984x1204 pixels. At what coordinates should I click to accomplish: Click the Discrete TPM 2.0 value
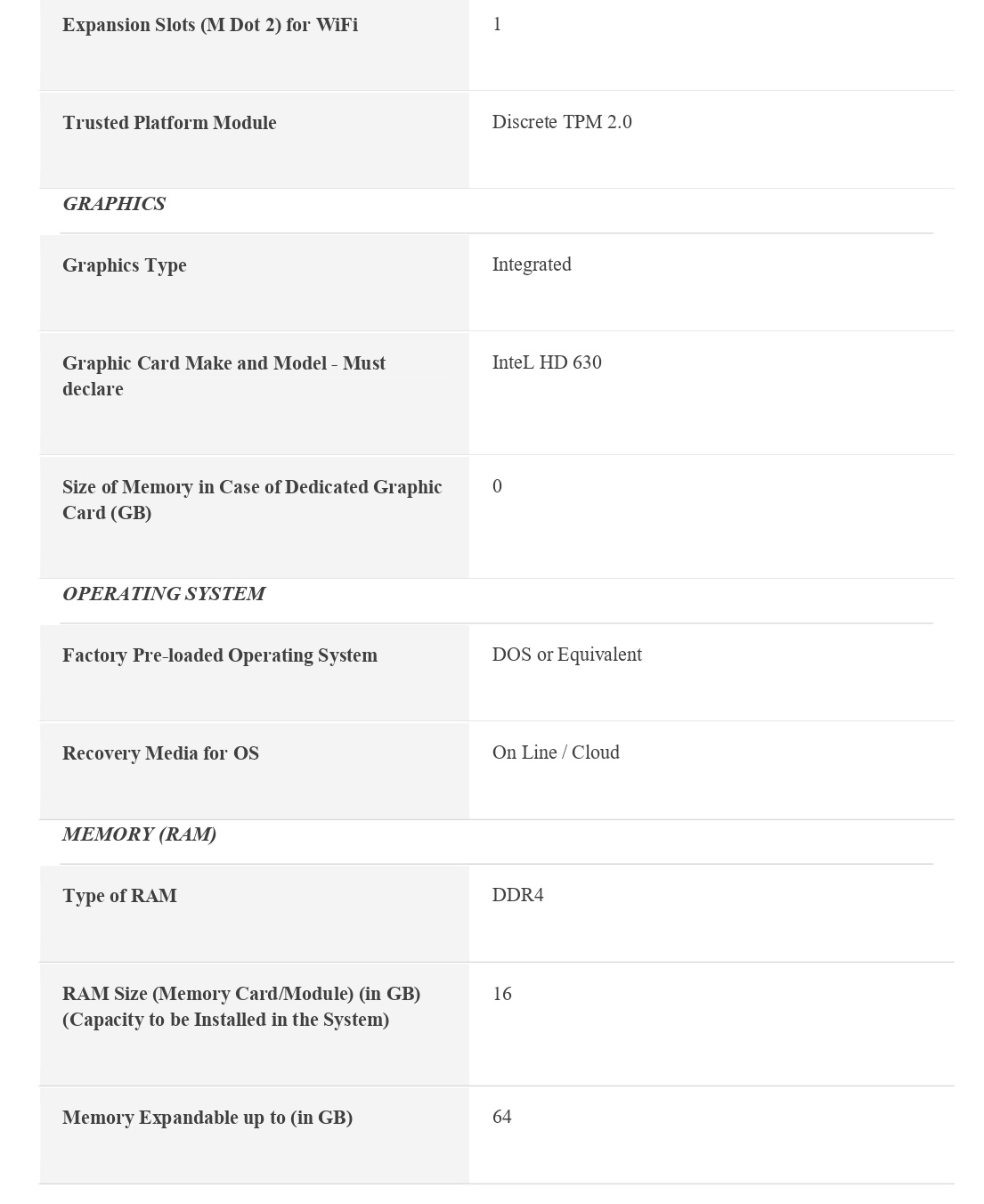(562, 122)
